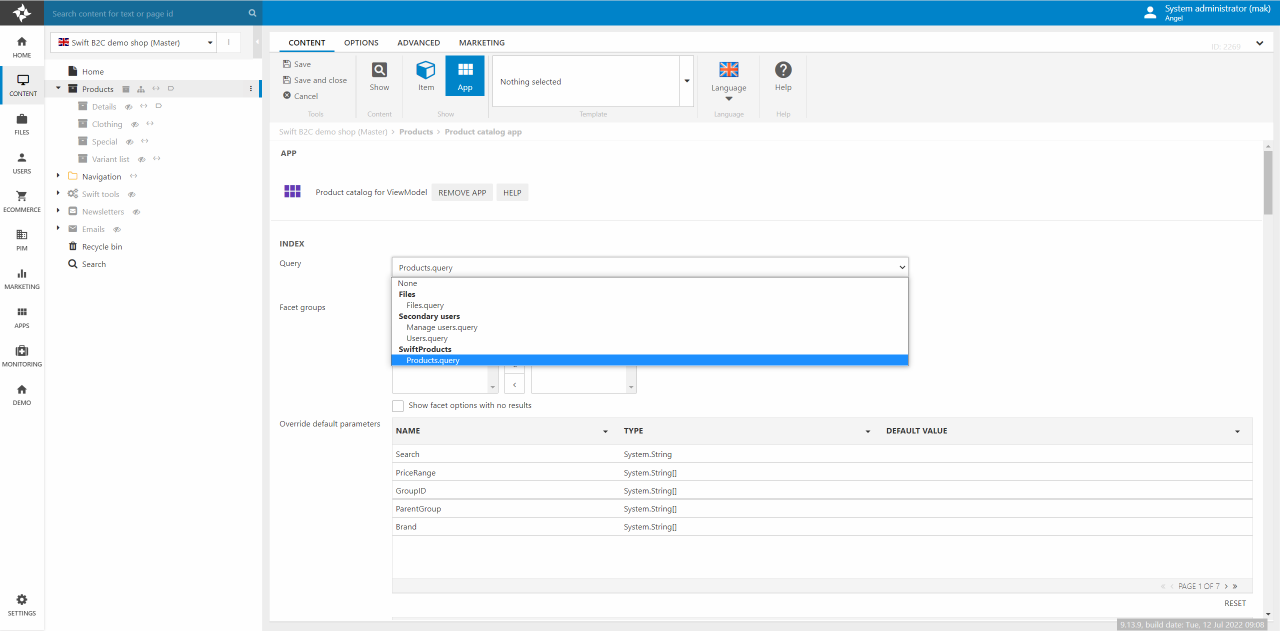This screenshot has width=1280, height=631.
Task: Open the Language dropdown in ribbon
Action: pos(729,90)
